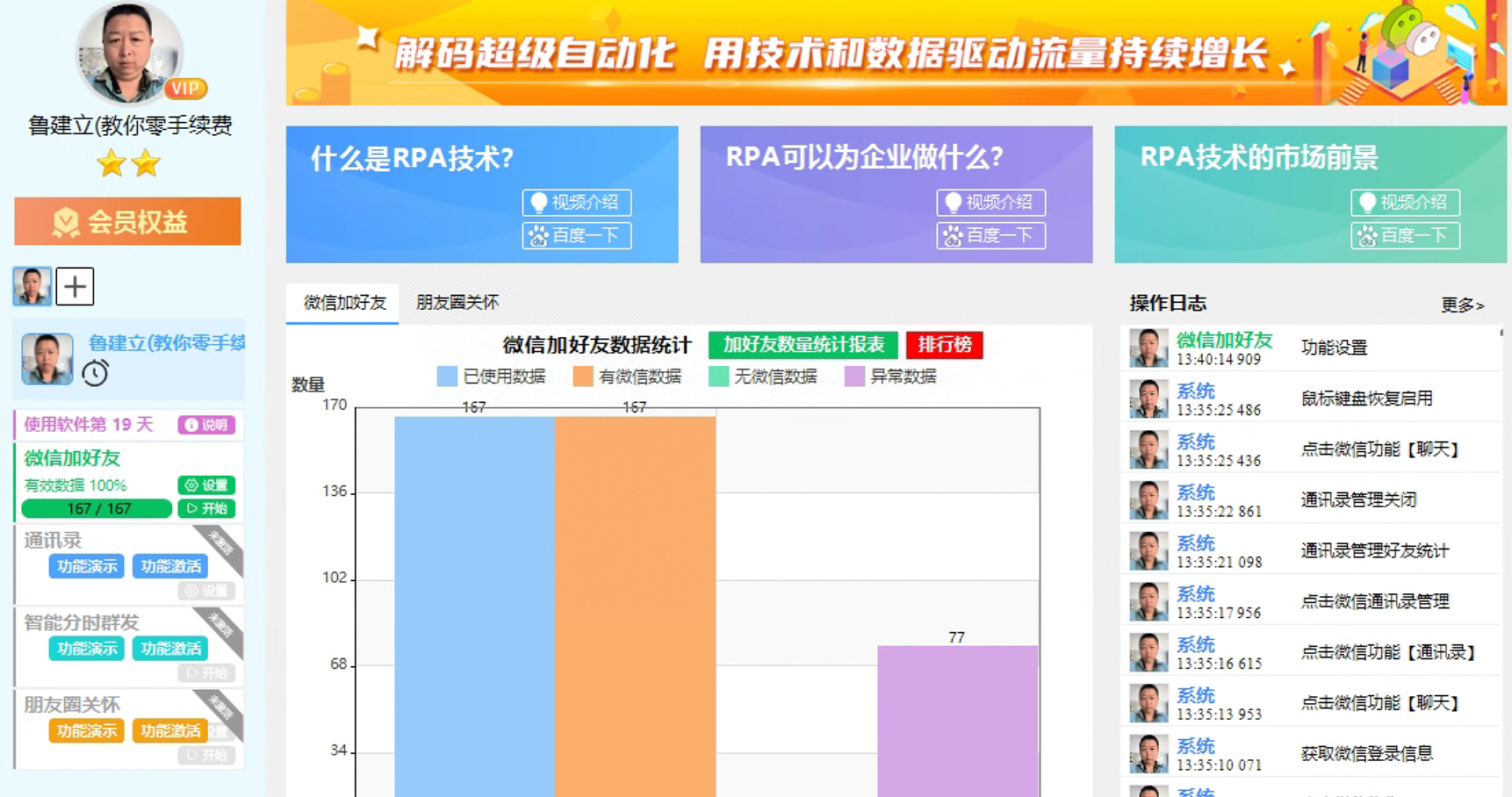Screen dimensions: 1512x797
Task: Click 功能激活 under 智能分时群发
Action: (170, 649)
